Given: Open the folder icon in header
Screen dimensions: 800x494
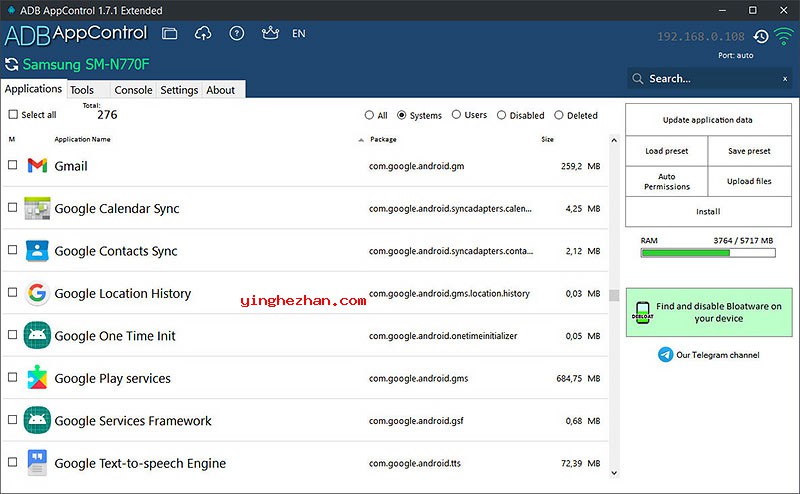Looking at the screenshot, I should click(x=170, y=34).
